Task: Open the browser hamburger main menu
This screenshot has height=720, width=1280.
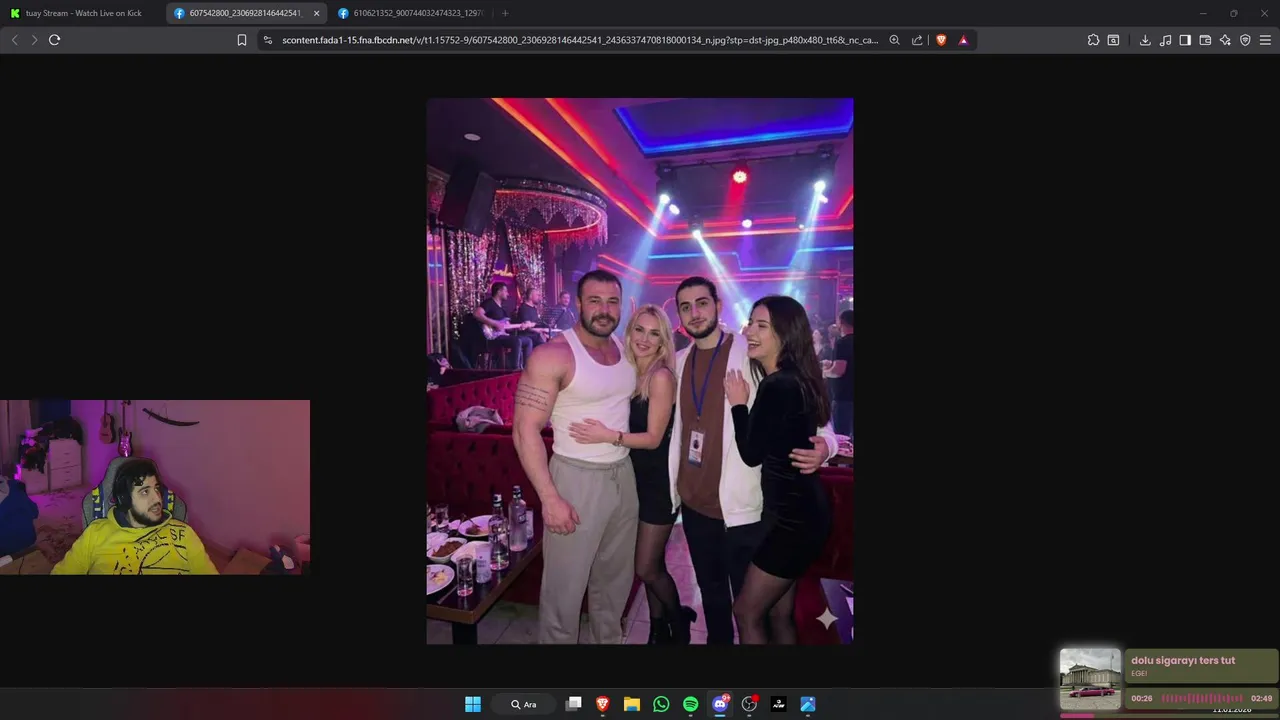Action: [1265, 40]
